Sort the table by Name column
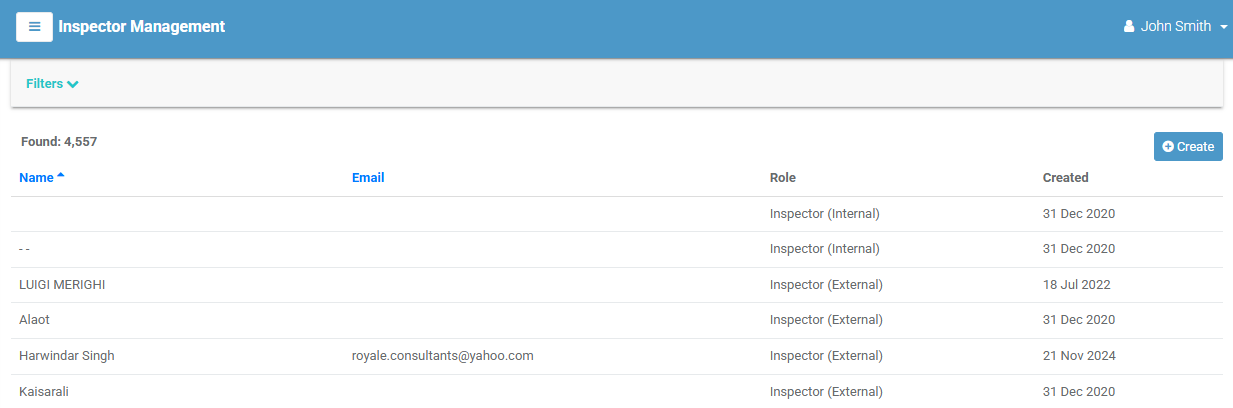The height and width of the screenshot is (408, 1233). click(x=41, y=178)
